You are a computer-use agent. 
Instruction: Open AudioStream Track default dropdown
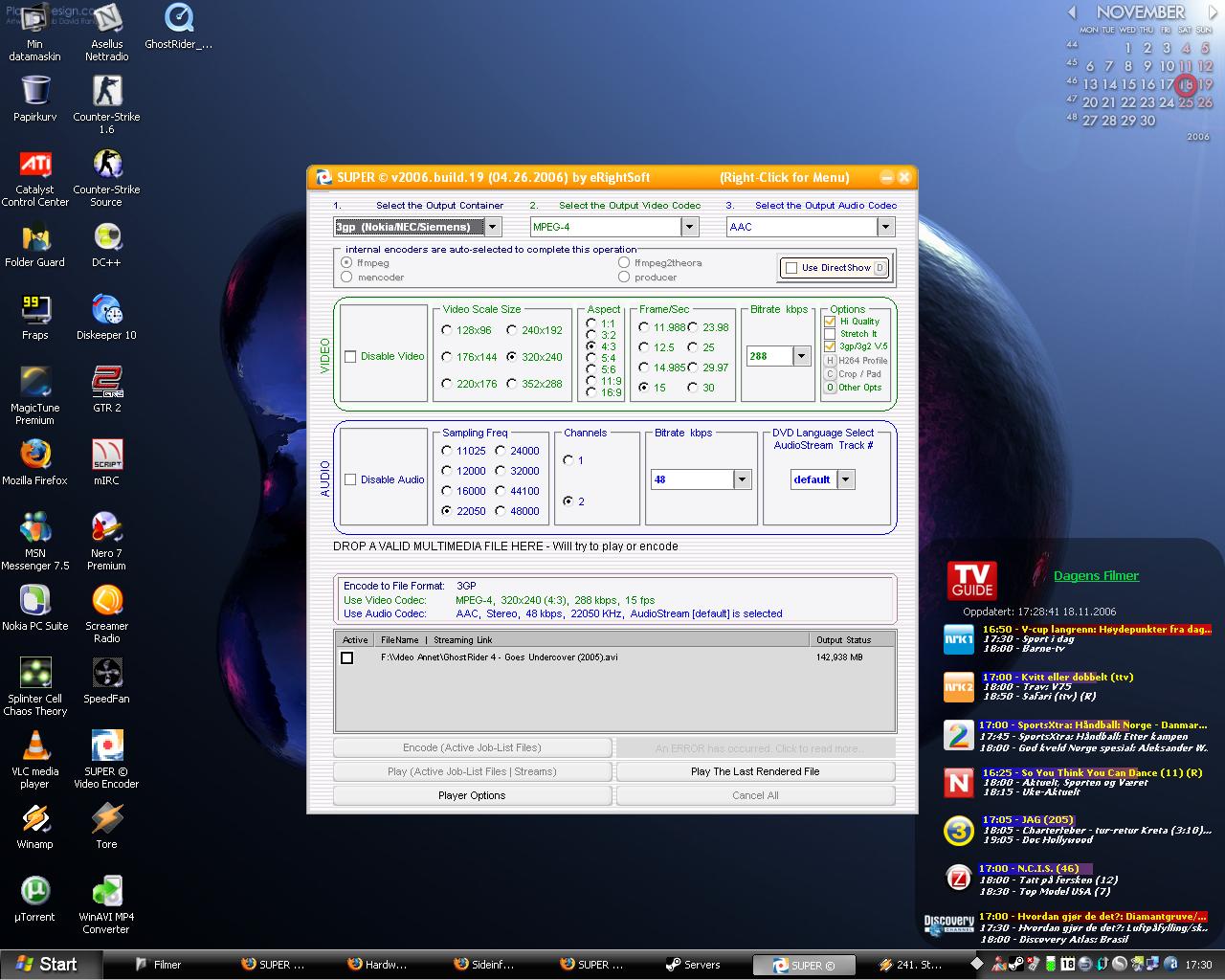tap(846, 479)
